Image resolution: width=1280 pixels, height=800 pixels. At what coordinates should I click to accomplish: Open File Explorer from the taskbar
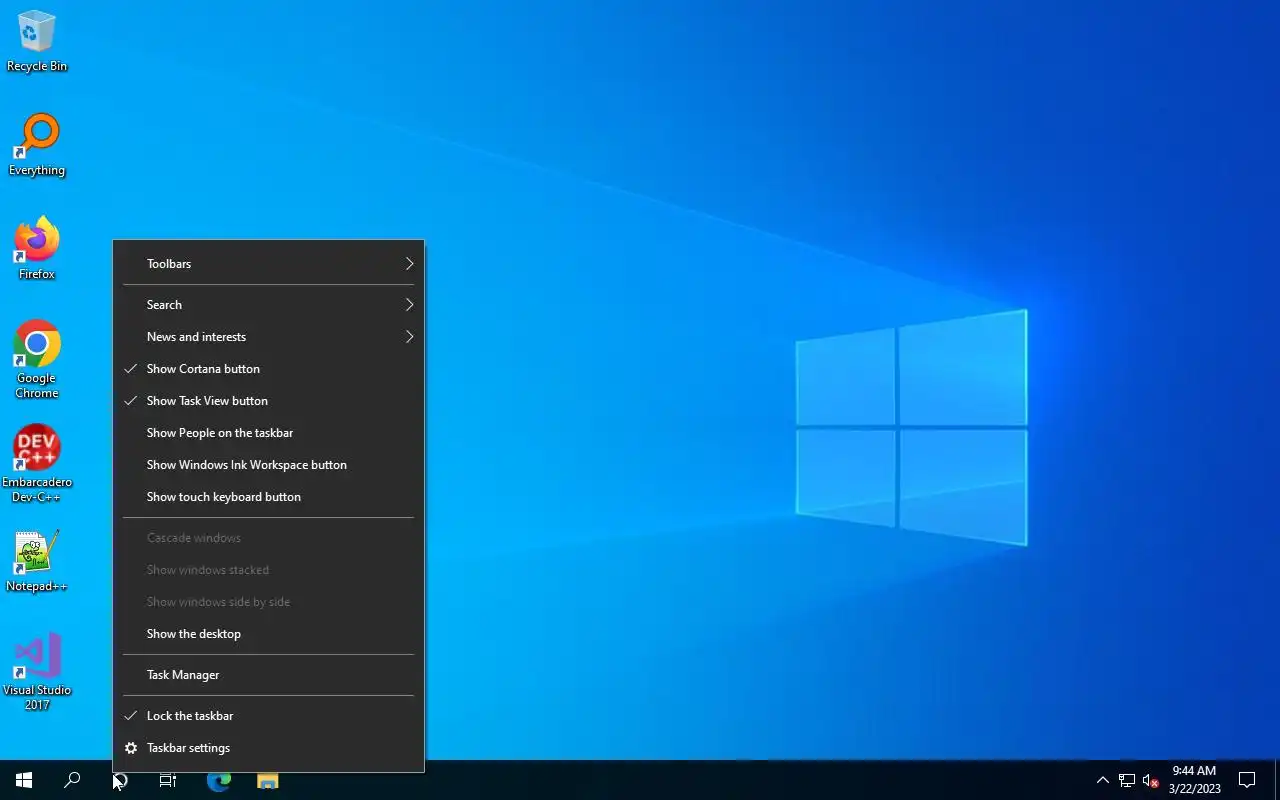click(x=268, y=780)
